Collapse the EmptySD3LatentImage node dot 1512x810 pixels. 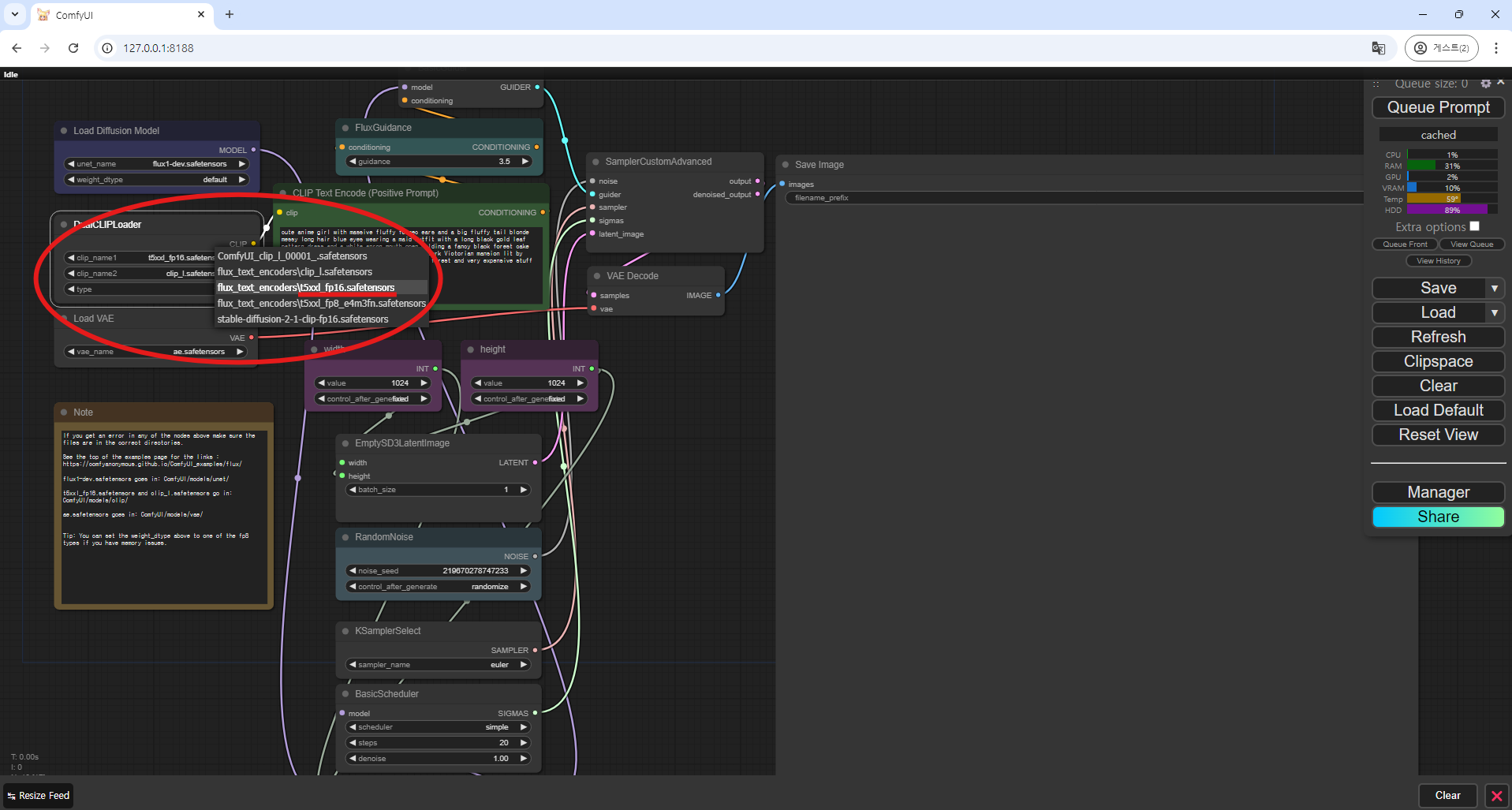tap(345, 443)
